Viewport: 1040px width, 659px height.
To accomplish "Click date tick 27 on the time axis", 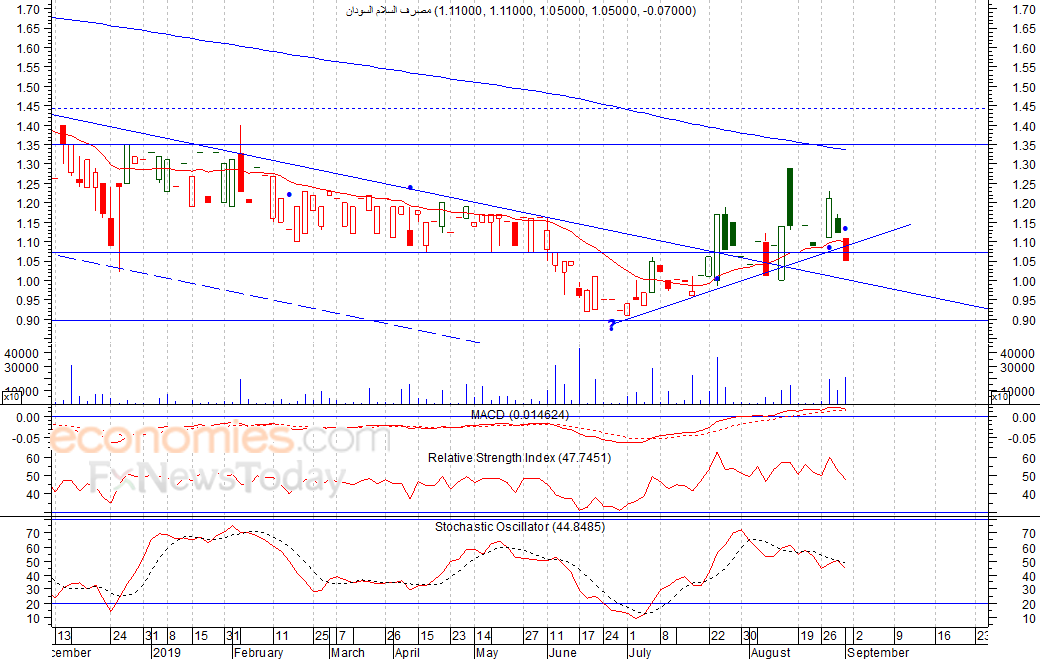I will 532,636.
